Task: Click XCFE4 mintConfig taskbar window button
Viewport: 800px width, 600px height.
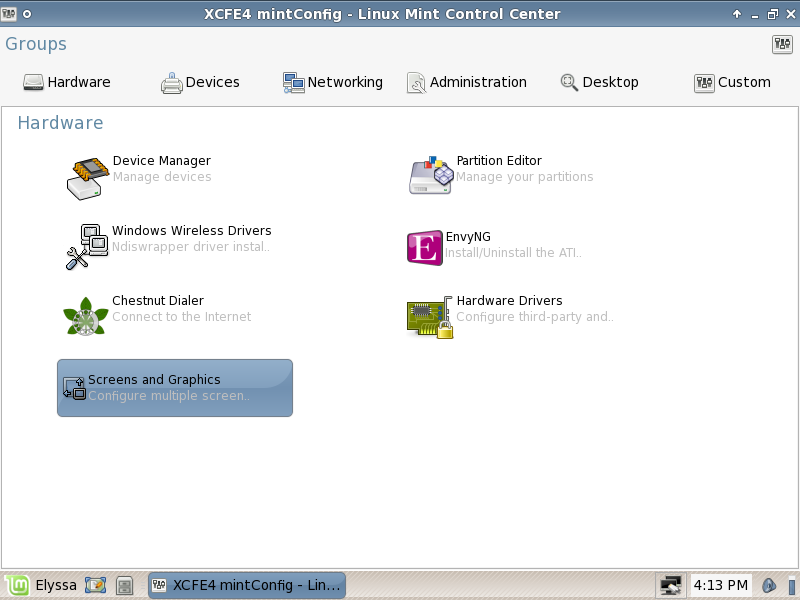Action: click(x=247, y=585)
